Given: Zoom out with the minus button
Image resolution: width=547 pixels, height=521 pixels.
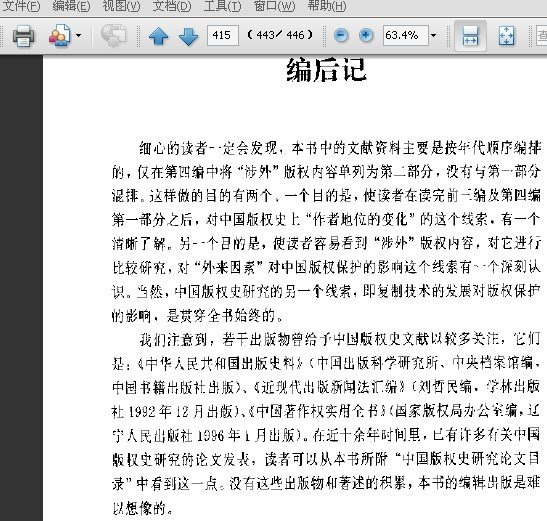Looking at the screenshot, I should [341, 35].
